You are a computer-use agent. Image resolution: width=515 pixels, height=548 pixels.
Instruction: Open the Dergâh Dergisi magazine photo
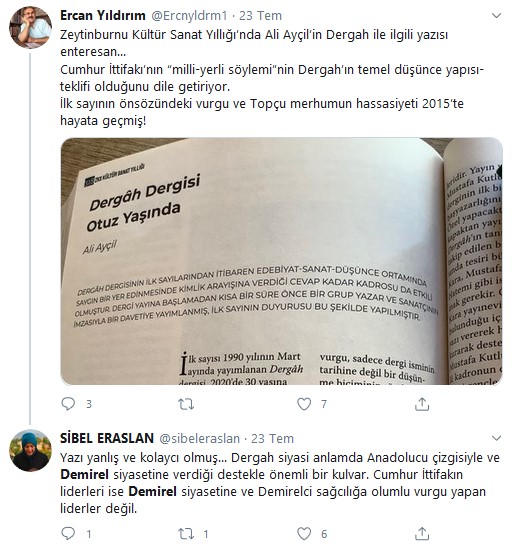(282, 261)
